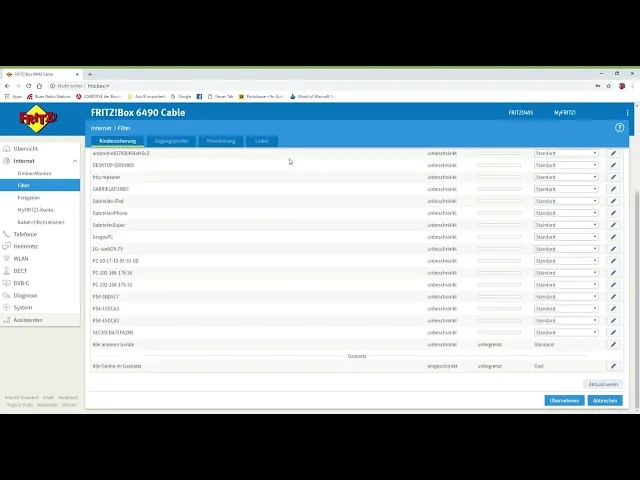This screenshot has height=480, width=640.
Task: Click the Internet breadcrumb link
Action: click(x=101, y=128)
